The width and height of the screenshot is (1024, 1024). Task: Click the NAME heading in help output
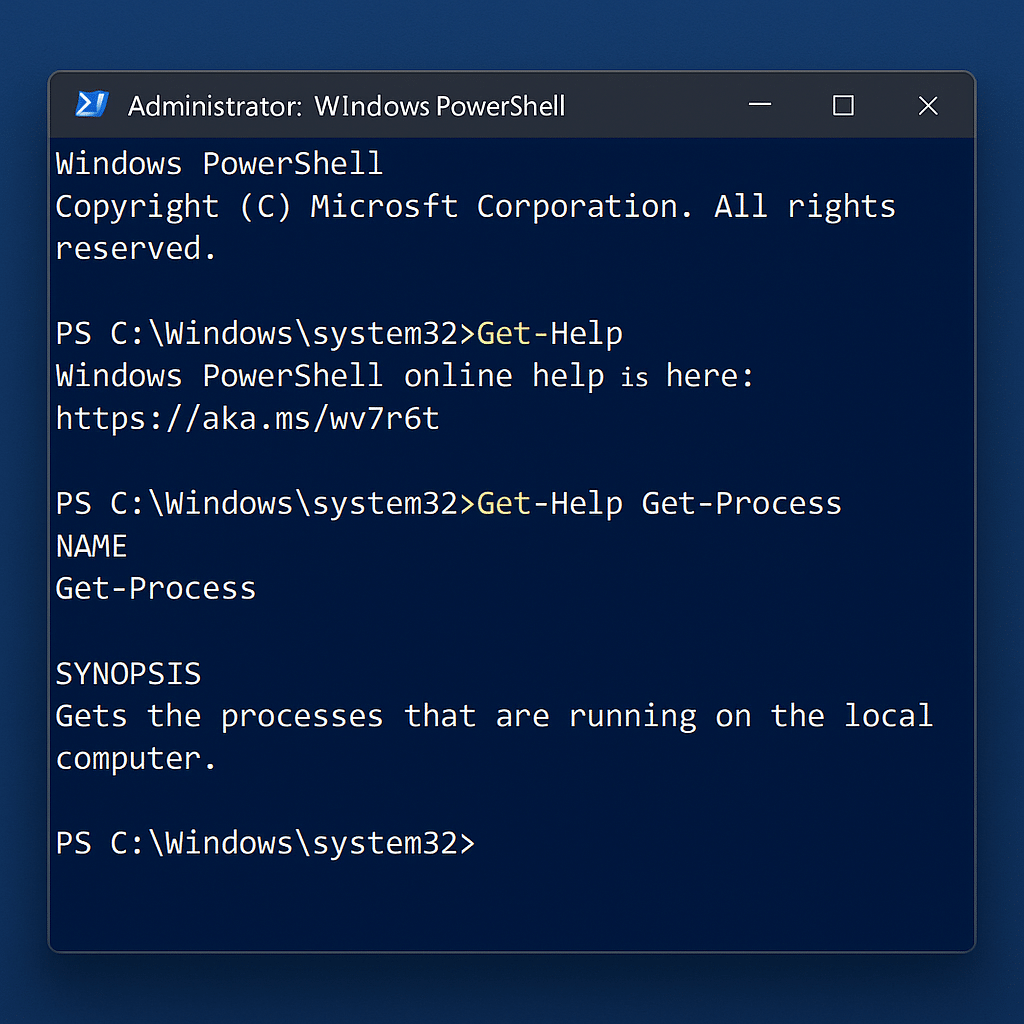(x=91, y=546)
